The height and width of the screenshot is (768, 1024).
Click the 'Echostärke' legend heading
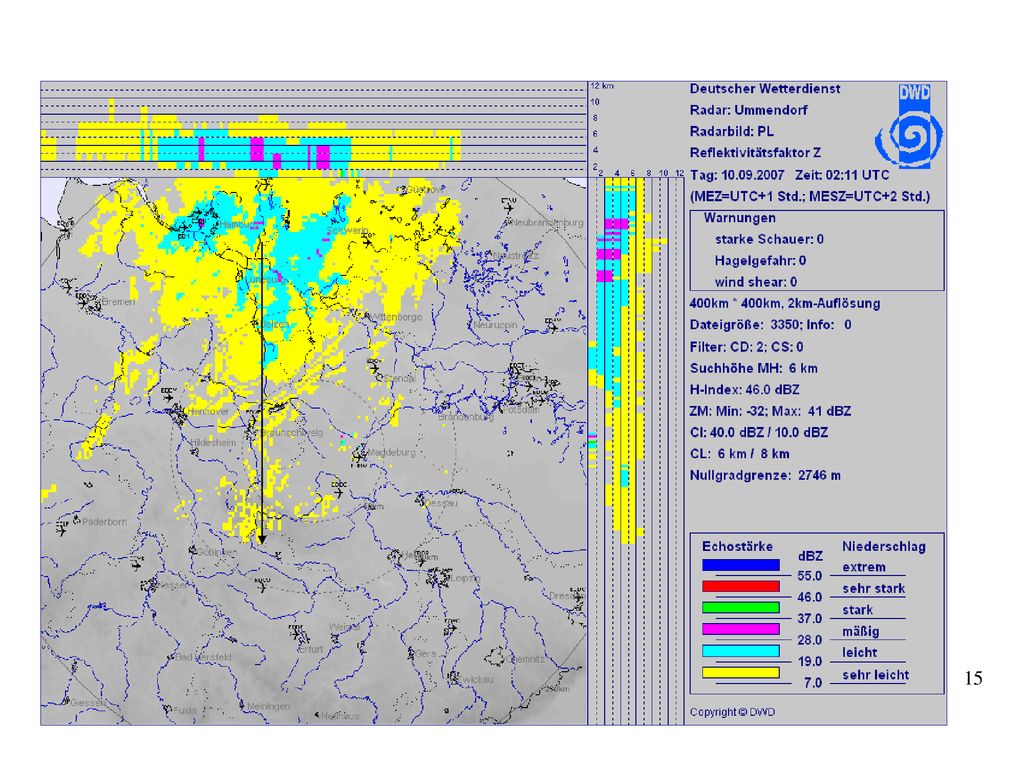click(737, 547)
